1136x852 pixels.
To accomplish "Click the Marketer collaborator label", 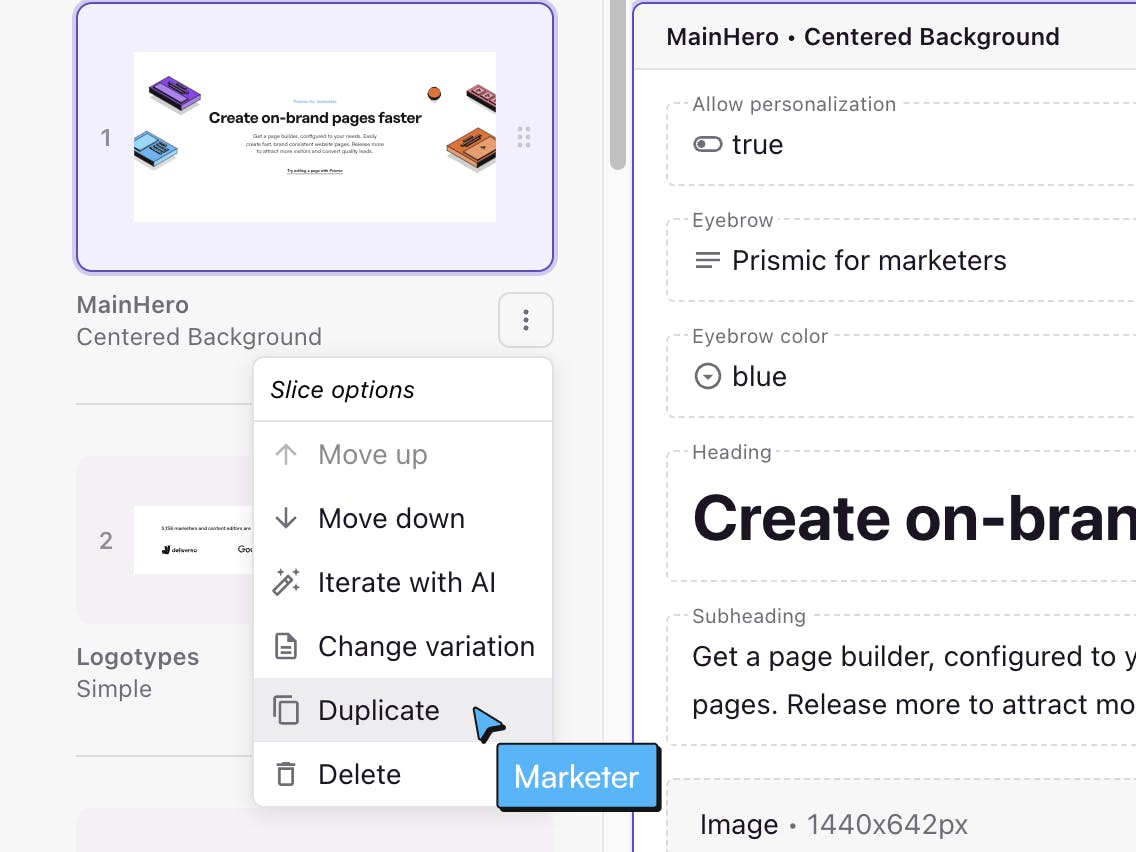I will click(577, 777).
